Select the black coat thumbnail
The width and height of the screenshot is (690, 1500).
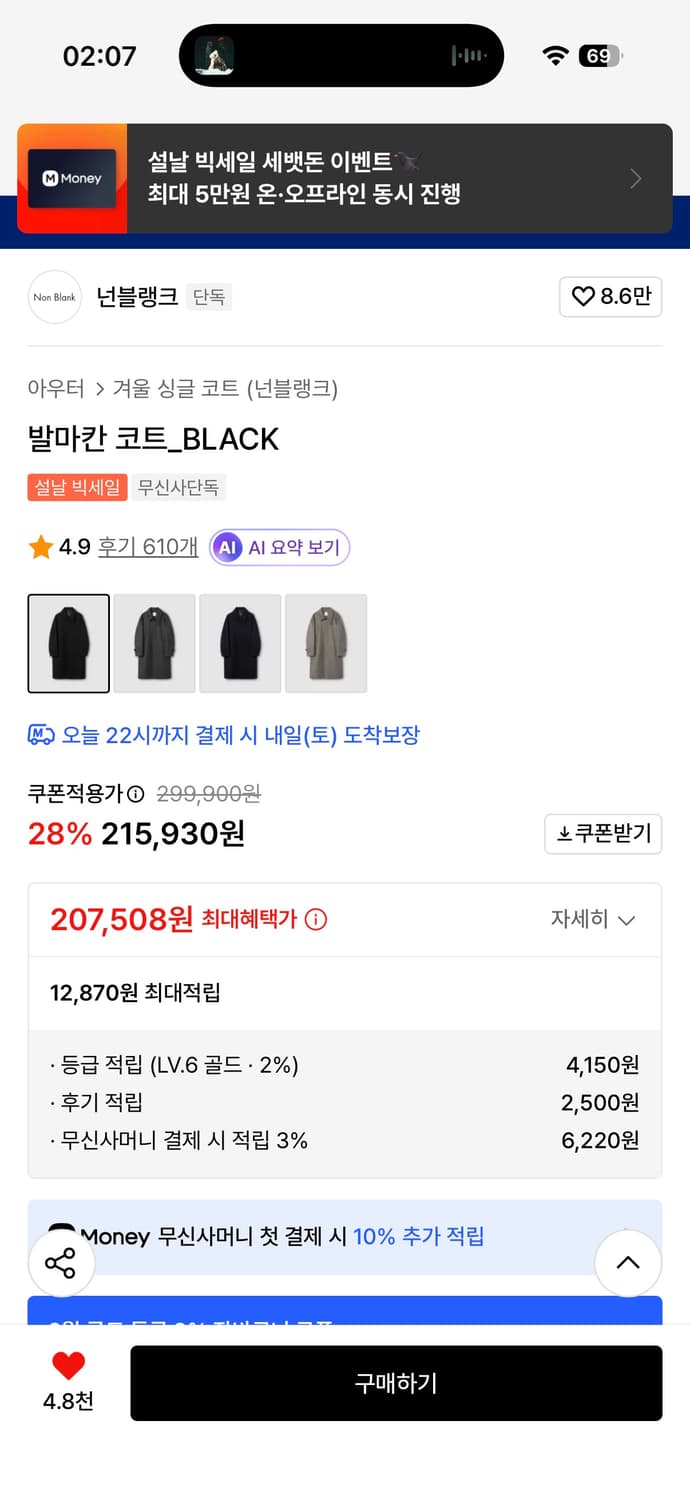click(68, 643)
